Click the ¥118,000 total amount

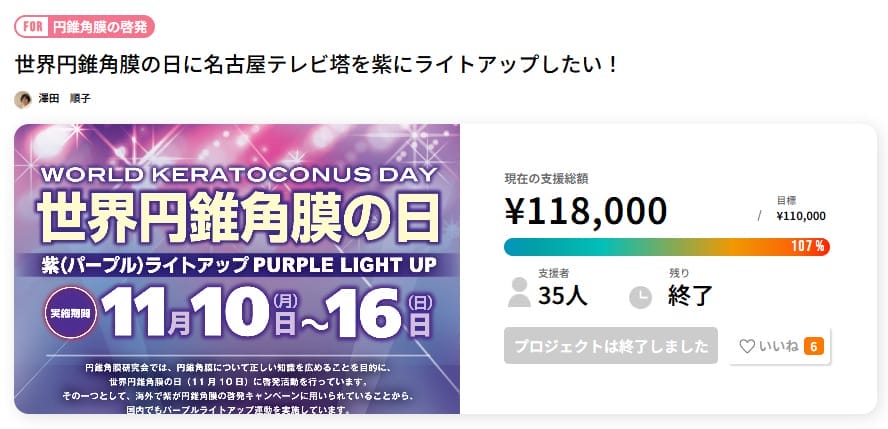tap(586, 210)
